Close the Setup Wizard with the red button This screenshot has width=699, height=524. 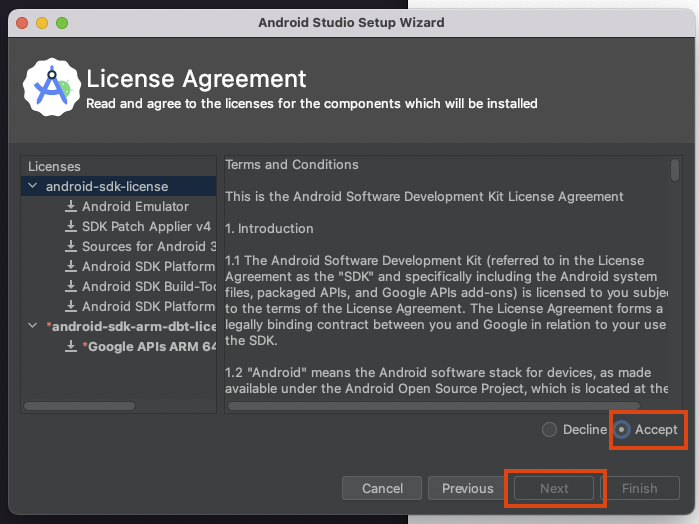[22, 23]
